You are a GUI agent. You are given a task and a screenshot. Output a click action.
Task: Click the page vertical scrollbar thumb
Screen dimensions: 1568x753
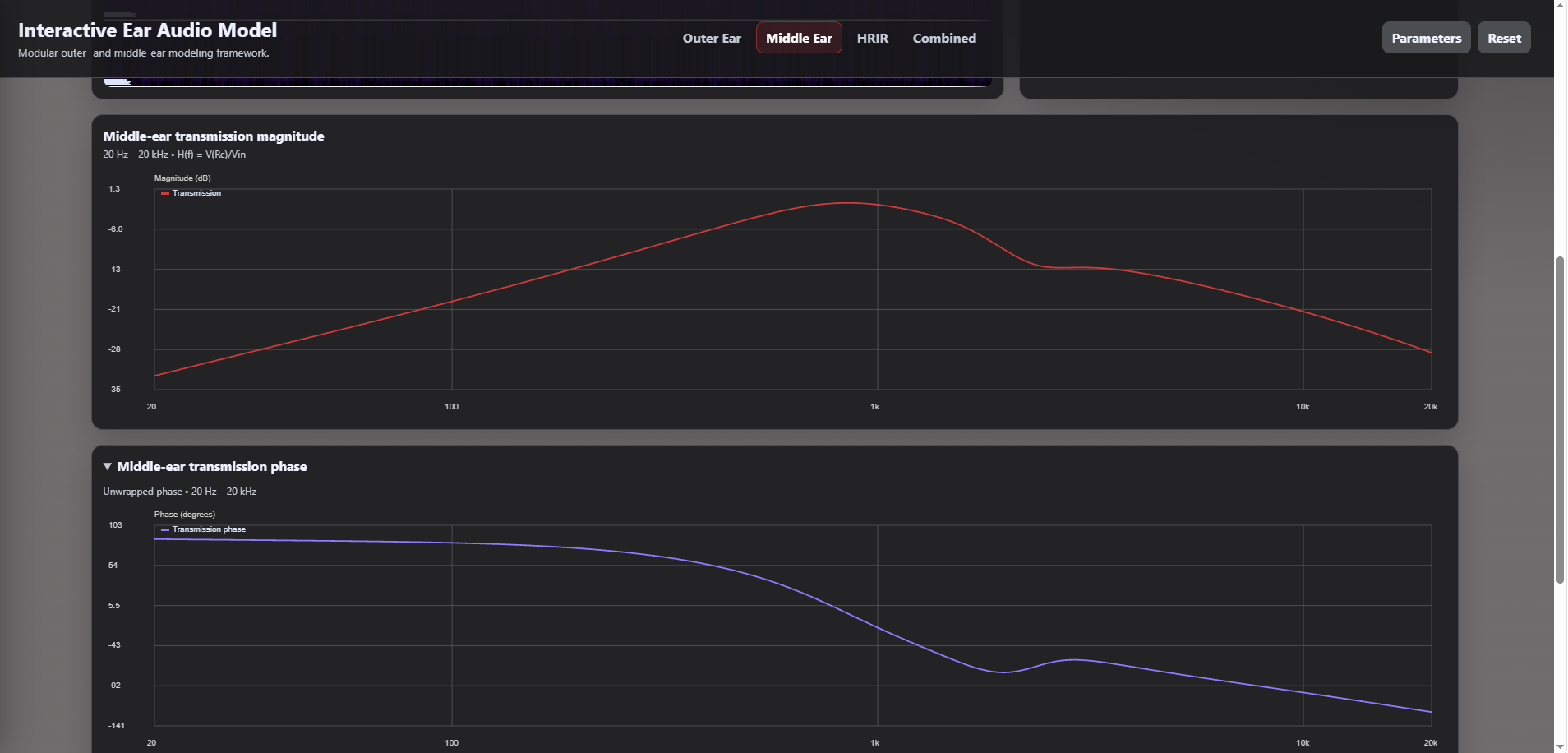[1560, 420]
